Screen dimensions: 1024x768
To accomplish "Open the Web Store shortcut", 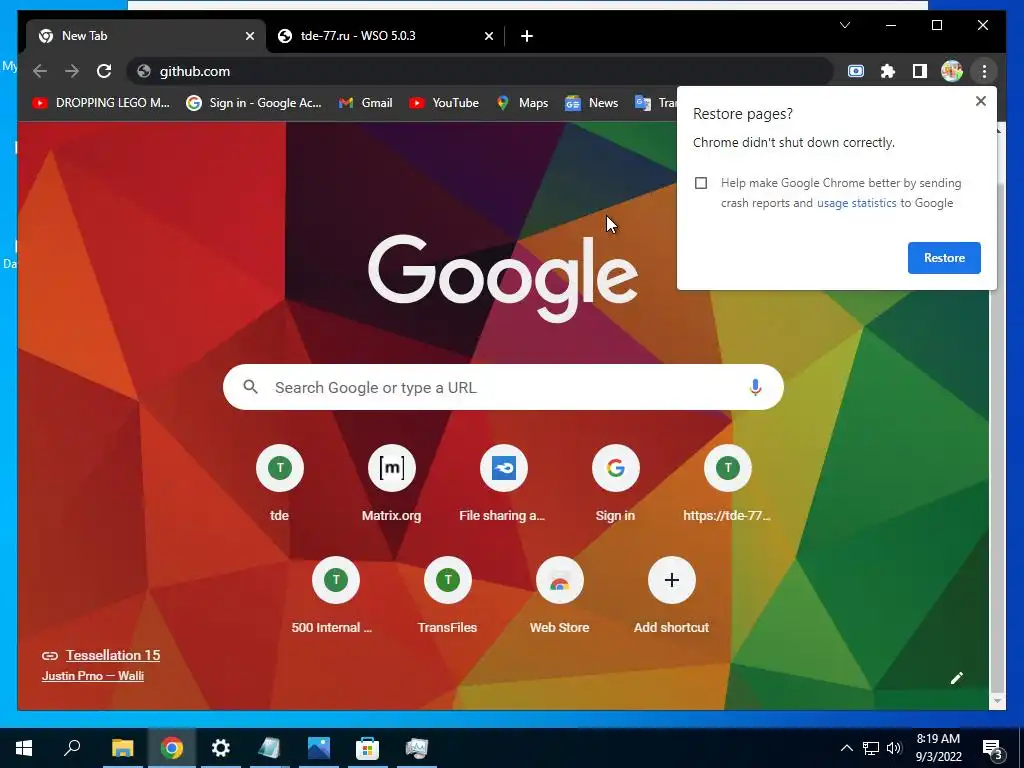I will [x=560, y=594].
